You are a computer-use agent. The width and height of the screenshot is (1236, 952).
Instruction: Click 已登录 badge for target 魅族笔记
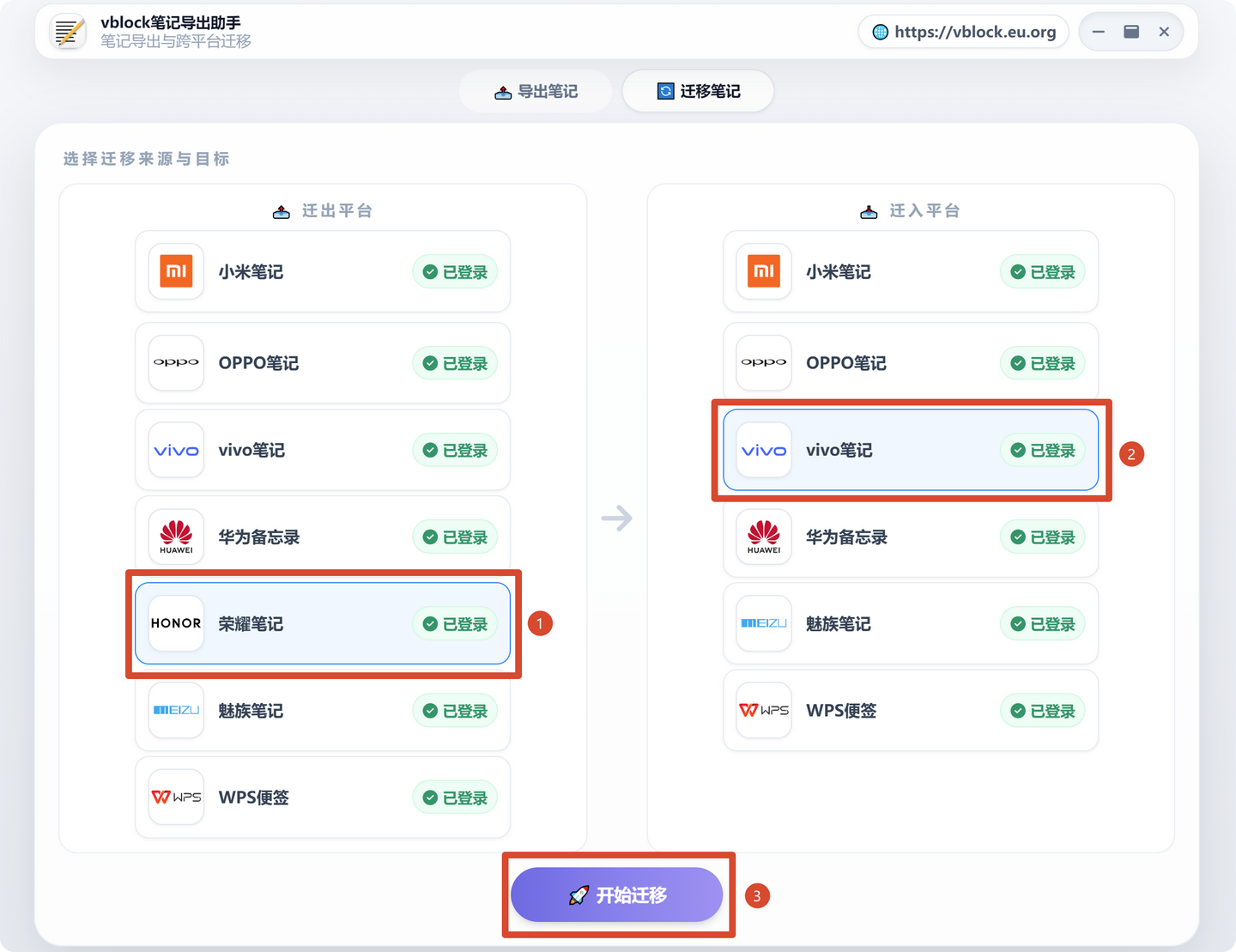tap(1043, 624)
